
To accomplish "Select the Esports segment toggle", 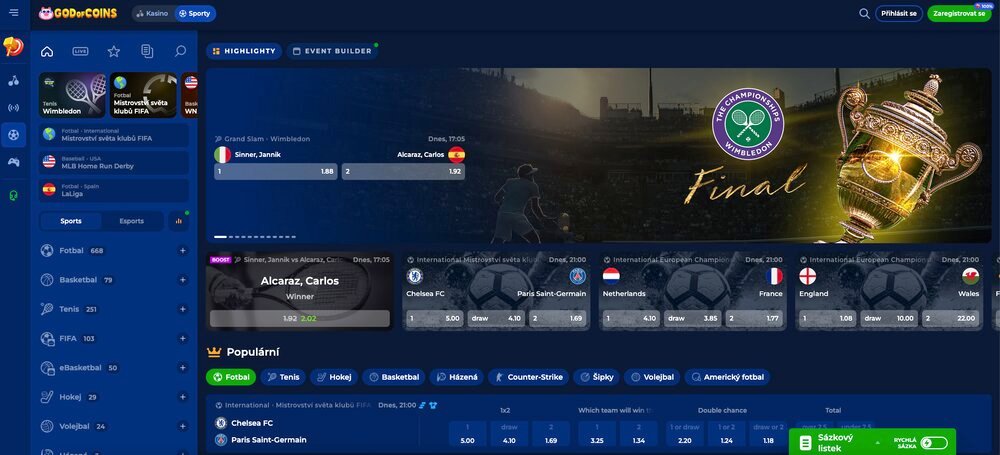I will pyautogui.click(x=131, y=221).
